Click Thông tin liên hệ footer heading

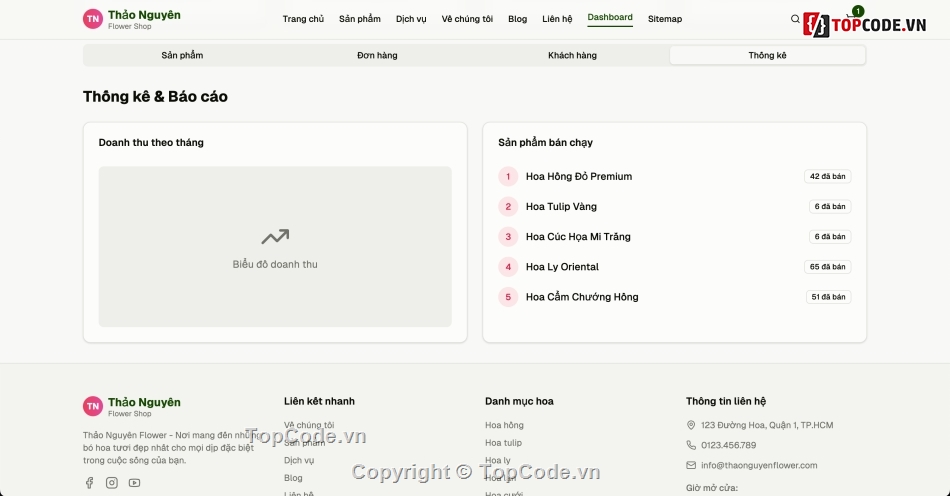(x=726, y=401)
